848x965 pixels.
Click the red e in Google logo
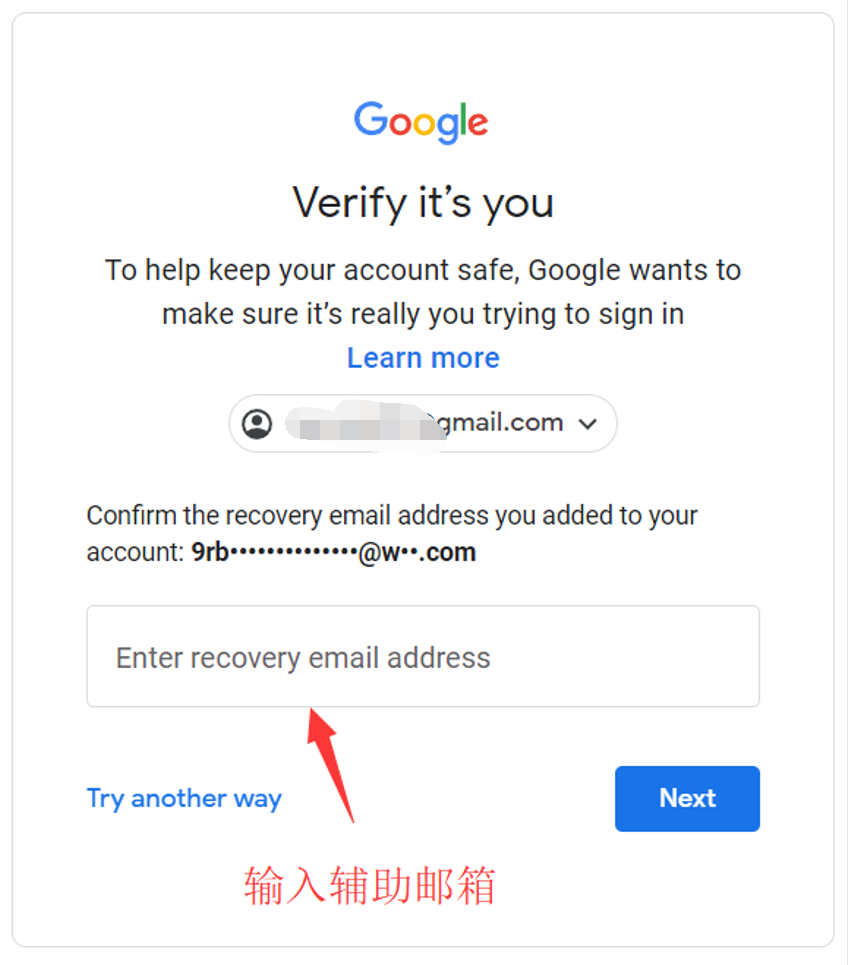pyautogui.click(x=478, y=124)
